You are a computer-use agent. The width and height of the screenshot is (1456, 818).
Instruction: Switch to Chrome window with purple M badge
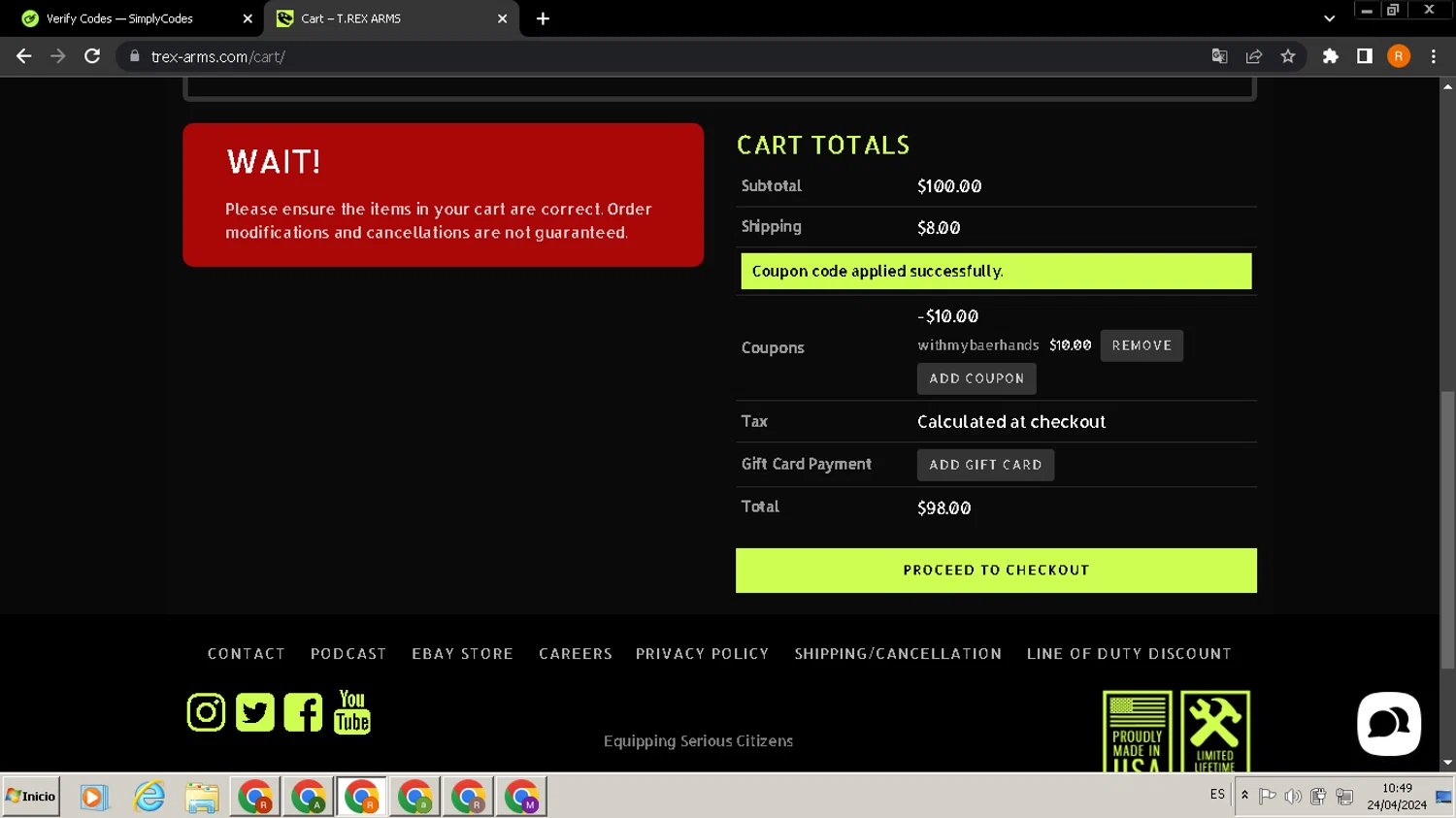click(522, 797)
